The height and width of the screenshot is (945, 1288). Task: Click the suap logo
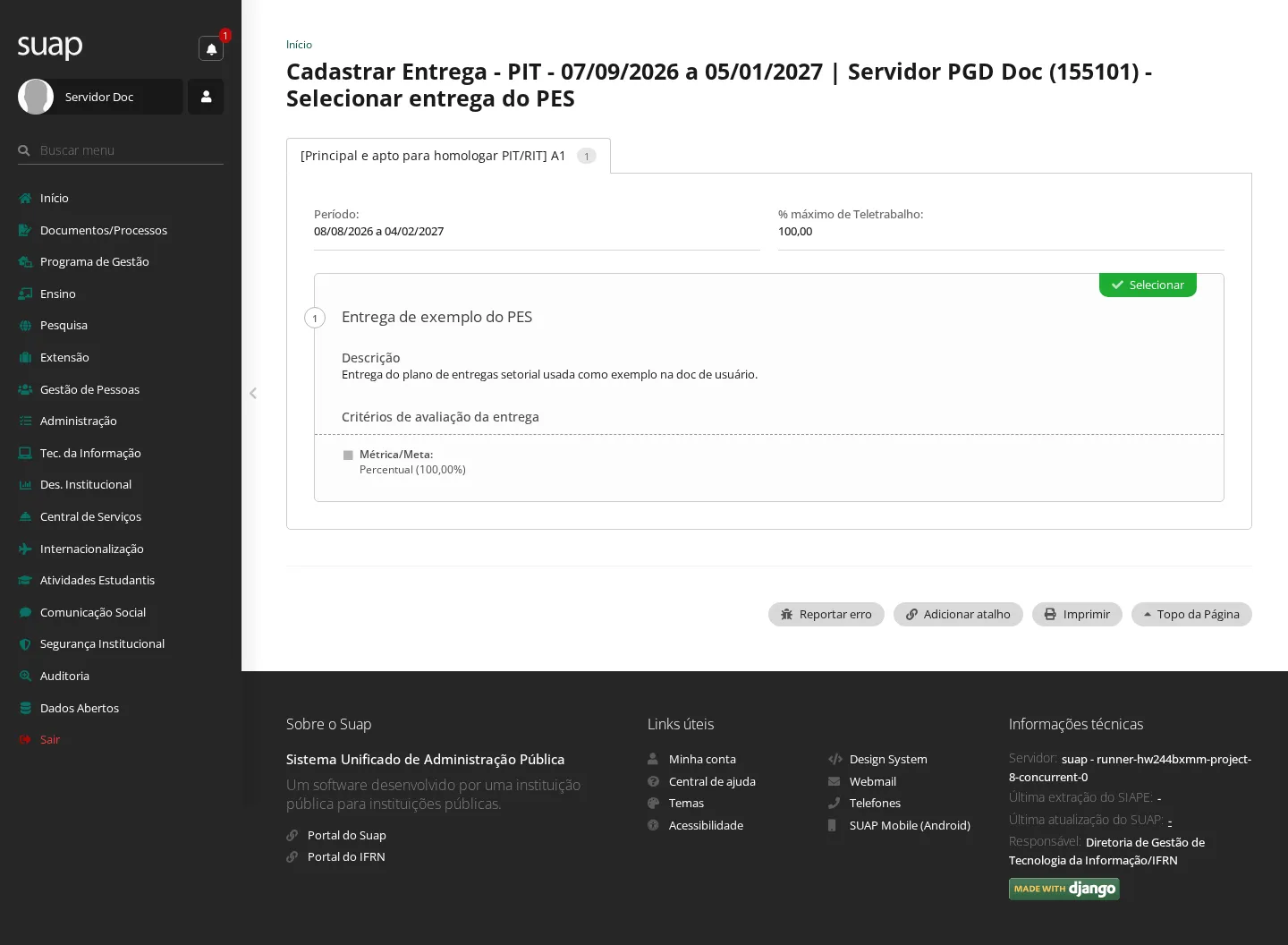[50, 47]
